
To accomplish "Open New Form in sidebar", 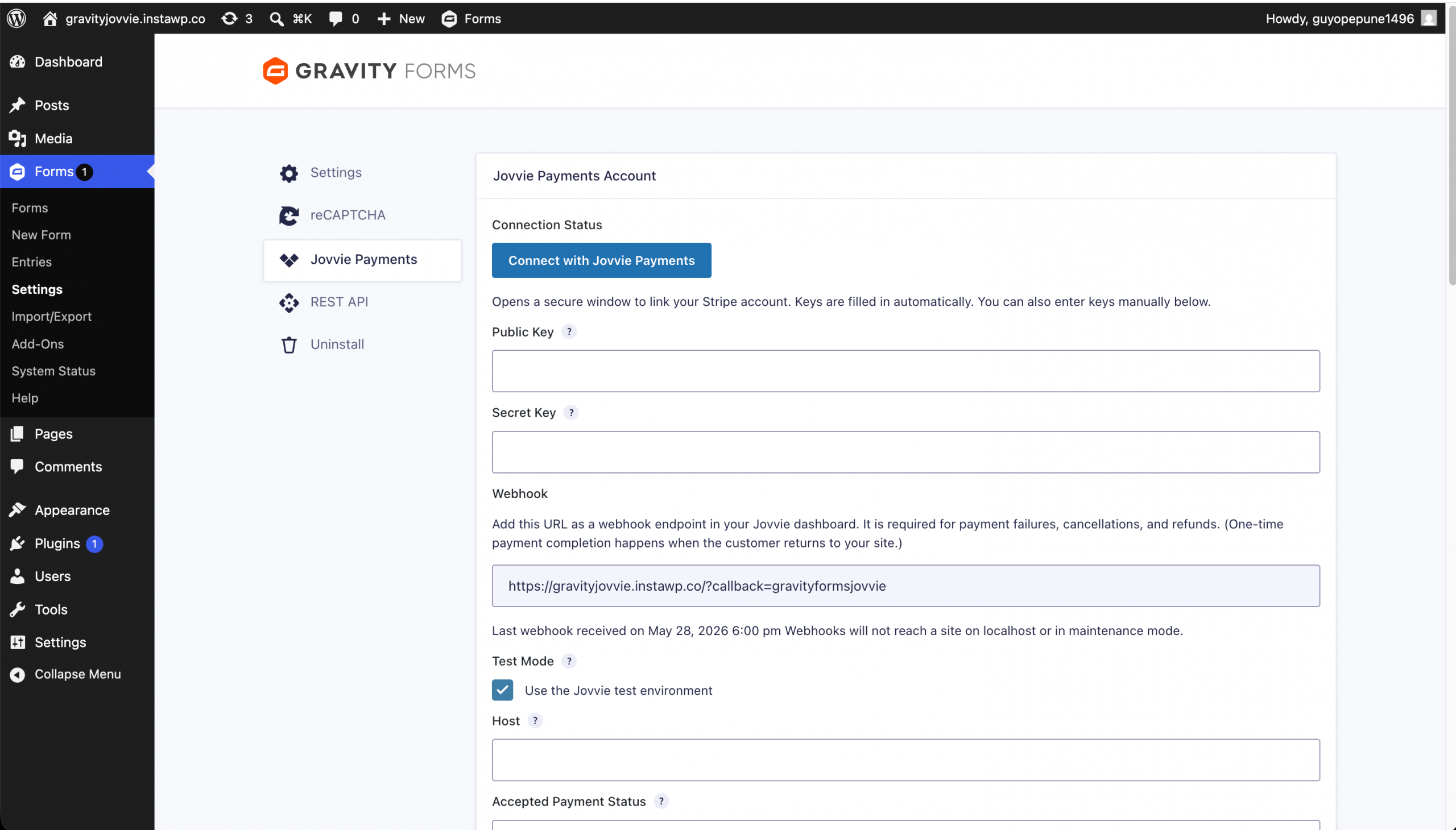I will (x=41, y=235).
